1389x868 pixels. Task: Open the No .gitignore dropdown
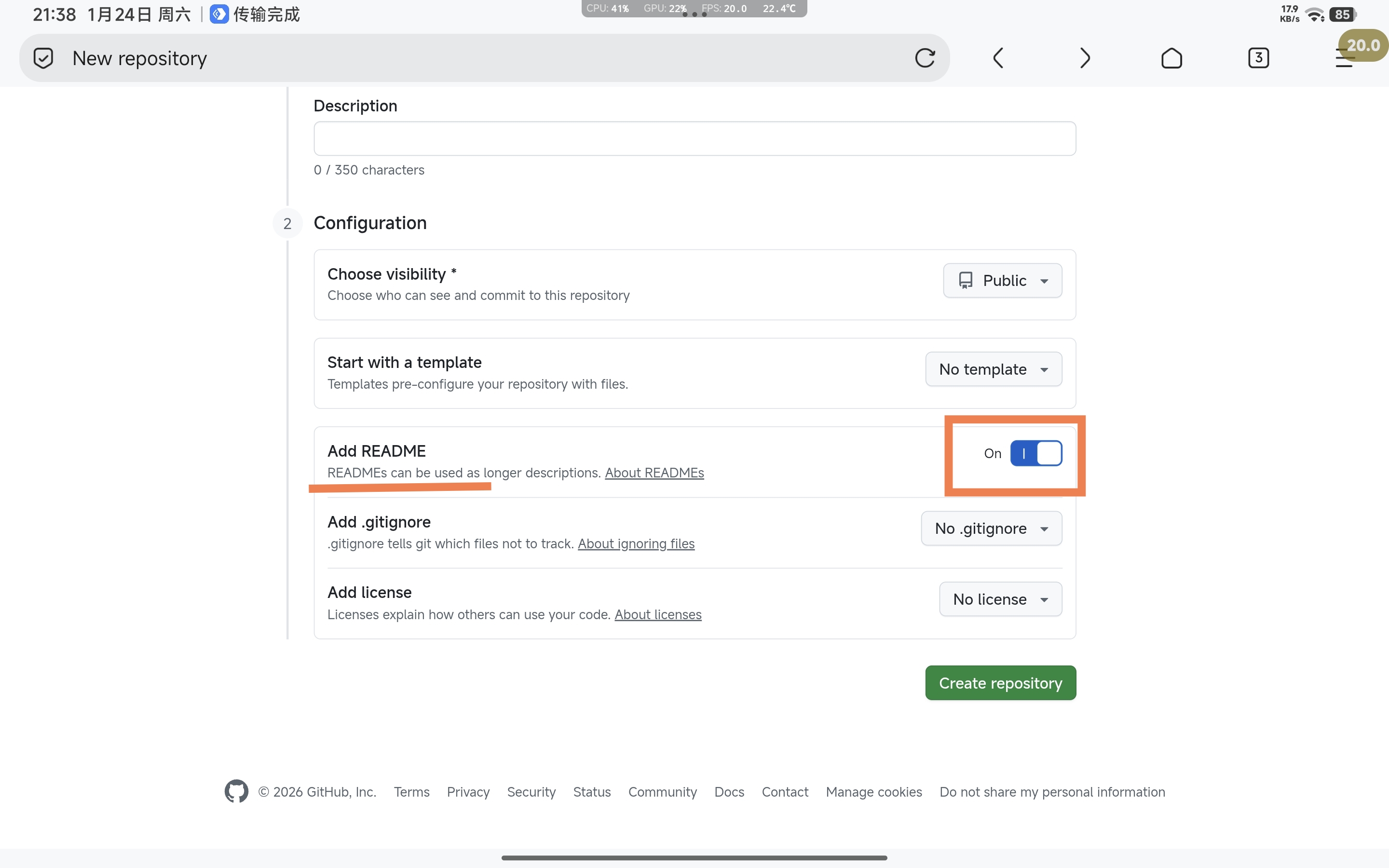[x=991, y=528]
